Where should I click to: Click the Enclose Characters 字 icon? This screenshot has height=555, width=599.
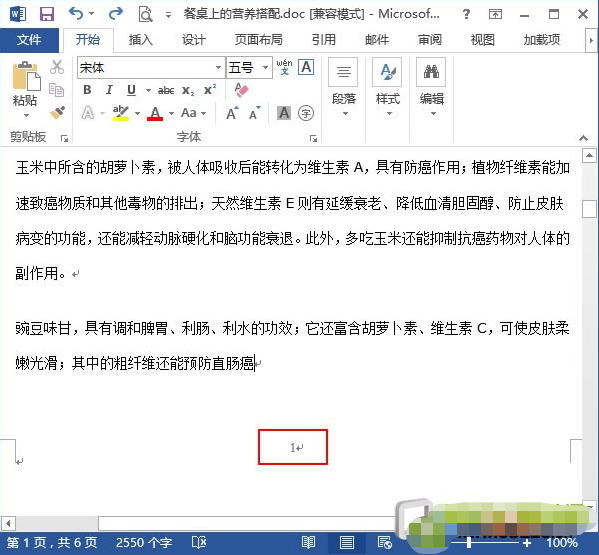[306, 113]
